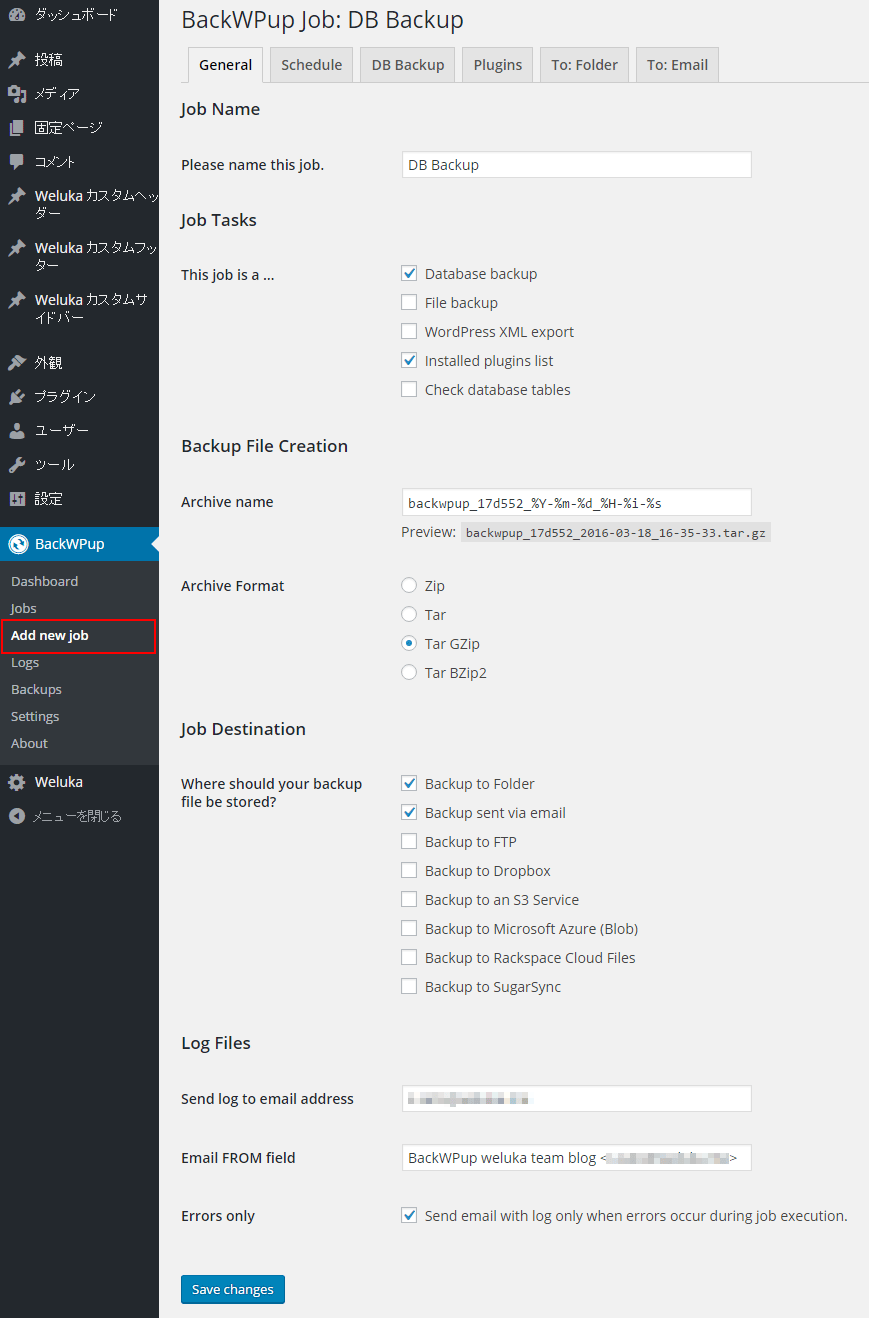The image size is (869, 1318).
Task: Click the Send log to email address field
Action: 576,1098
